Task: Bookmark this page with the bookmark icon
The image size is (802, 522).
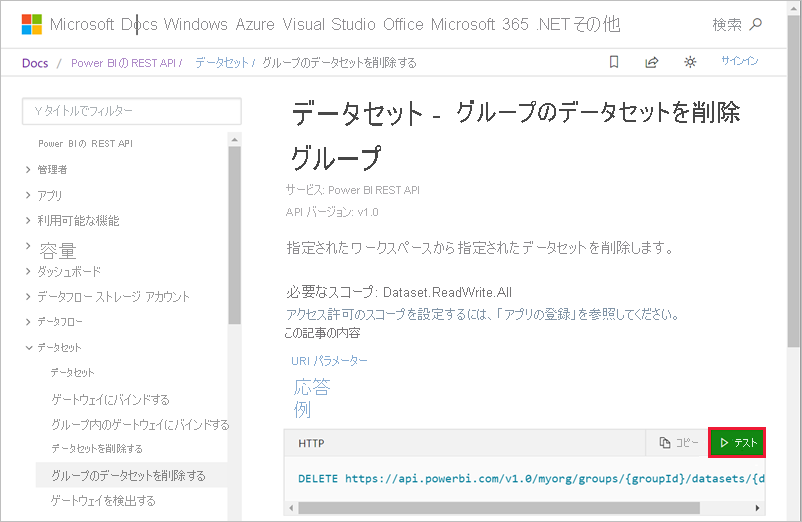Action: [x=614, y=62]
